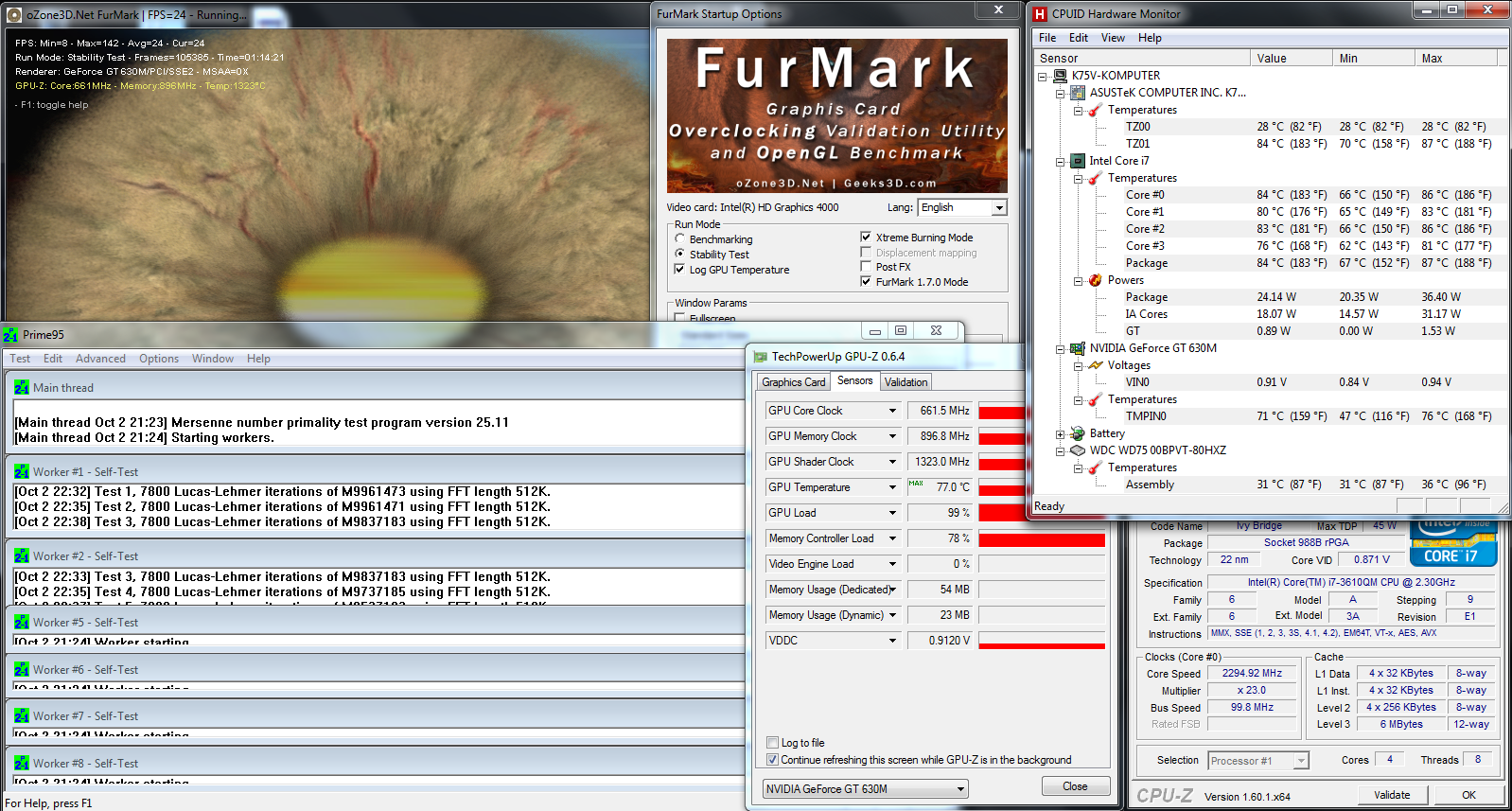1512x811 pixels.
Task: Click the CPU-Z OK button
Action: 1468,795
